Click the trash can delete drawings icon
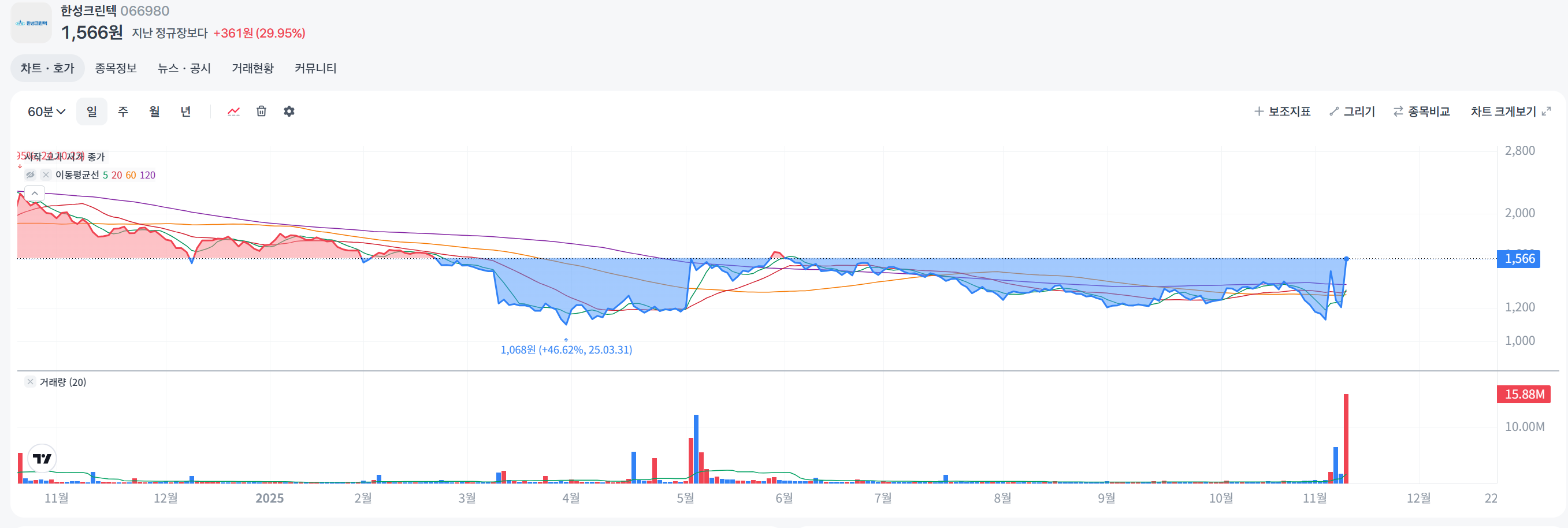Viewport: 1568px width, 528px height. pos(261,111)
